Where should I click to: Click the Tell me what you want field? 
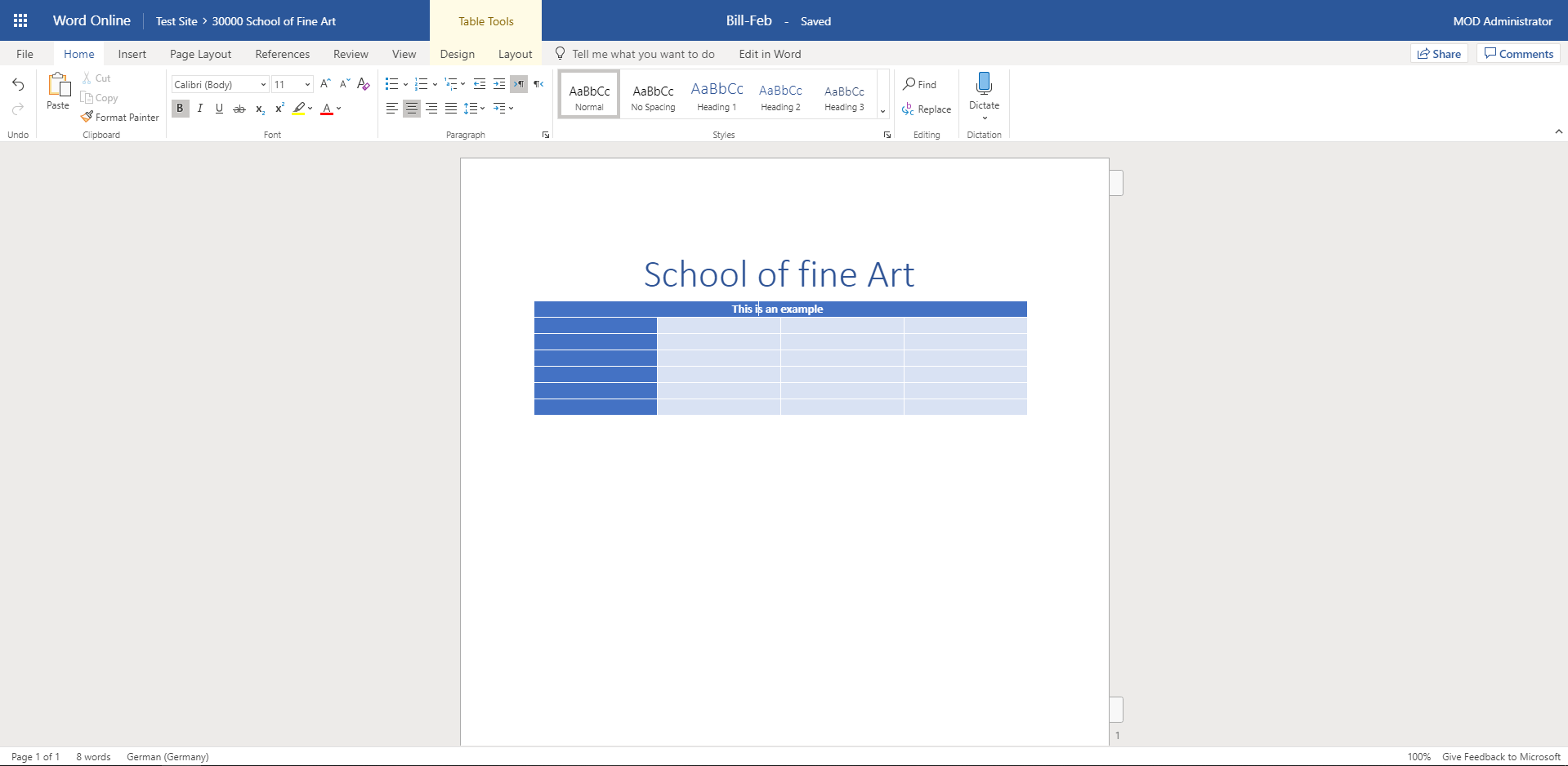tap(642, 54)
